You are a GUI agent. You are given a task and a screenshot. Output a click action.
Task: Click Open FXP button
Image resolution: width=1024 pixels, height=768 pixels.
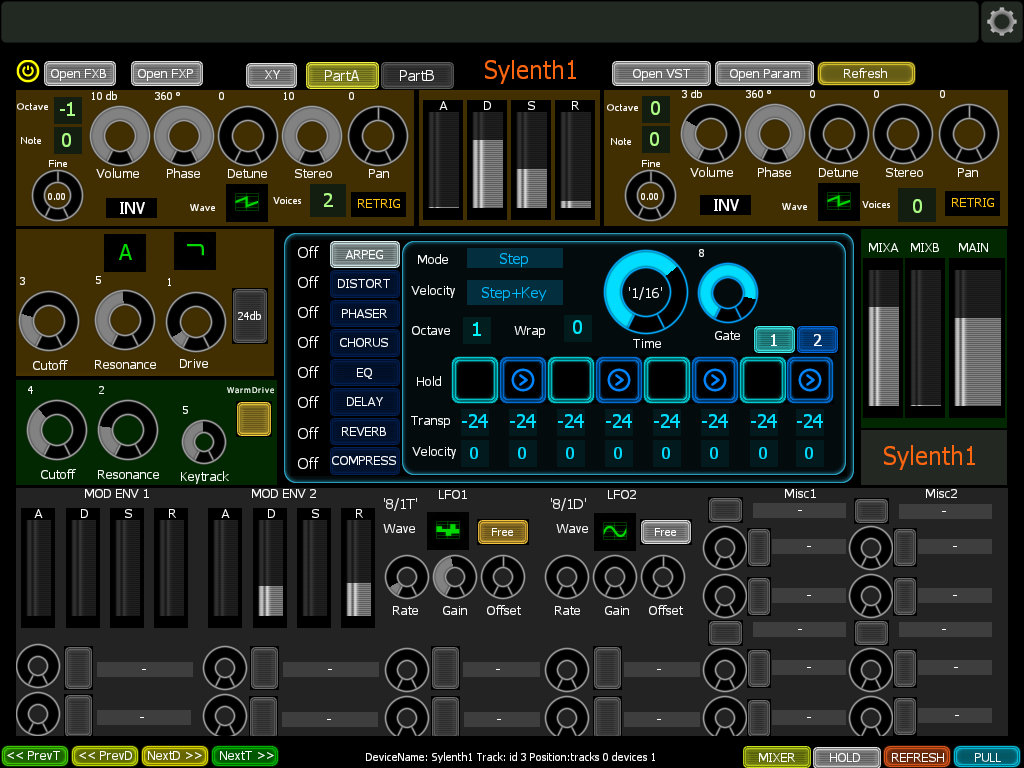click(x=167, y=73)
